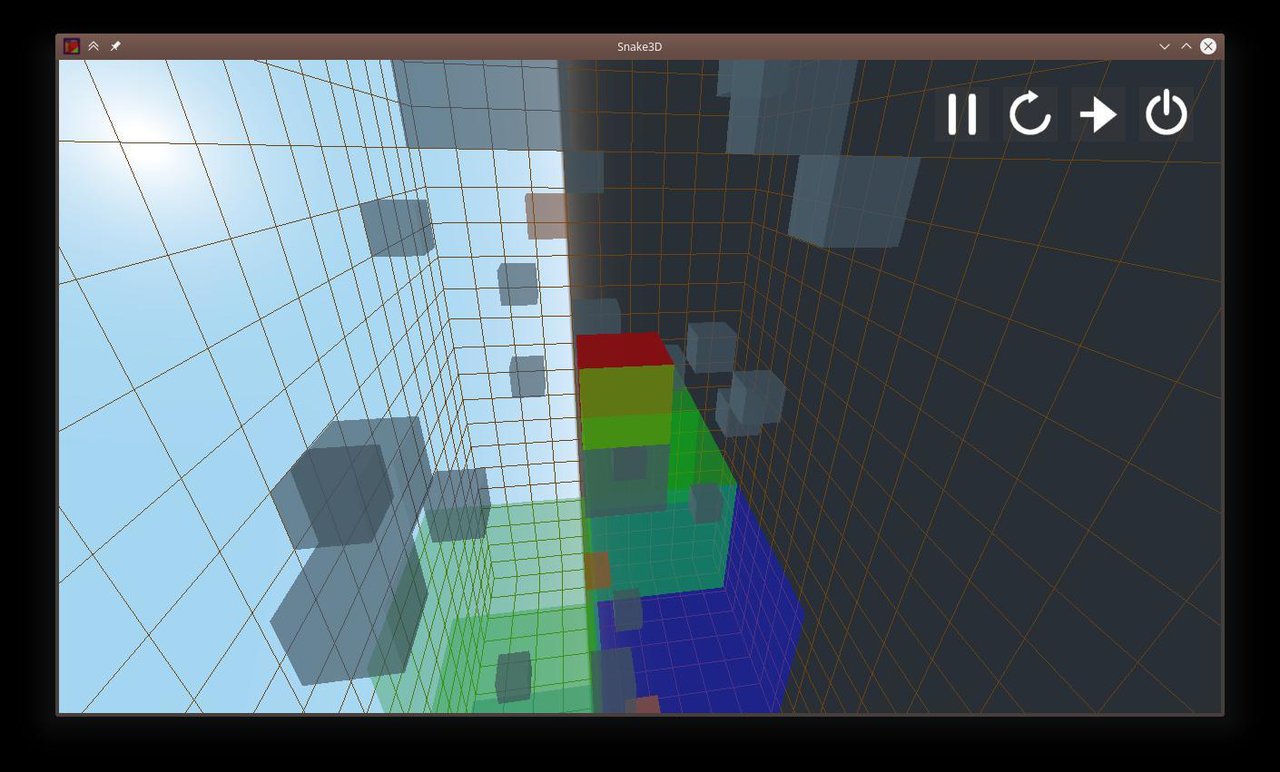Minimize window using the down chevron
Viewport: 1280px width, 772px height.
pyautogui.click(x=1164, y=46)
